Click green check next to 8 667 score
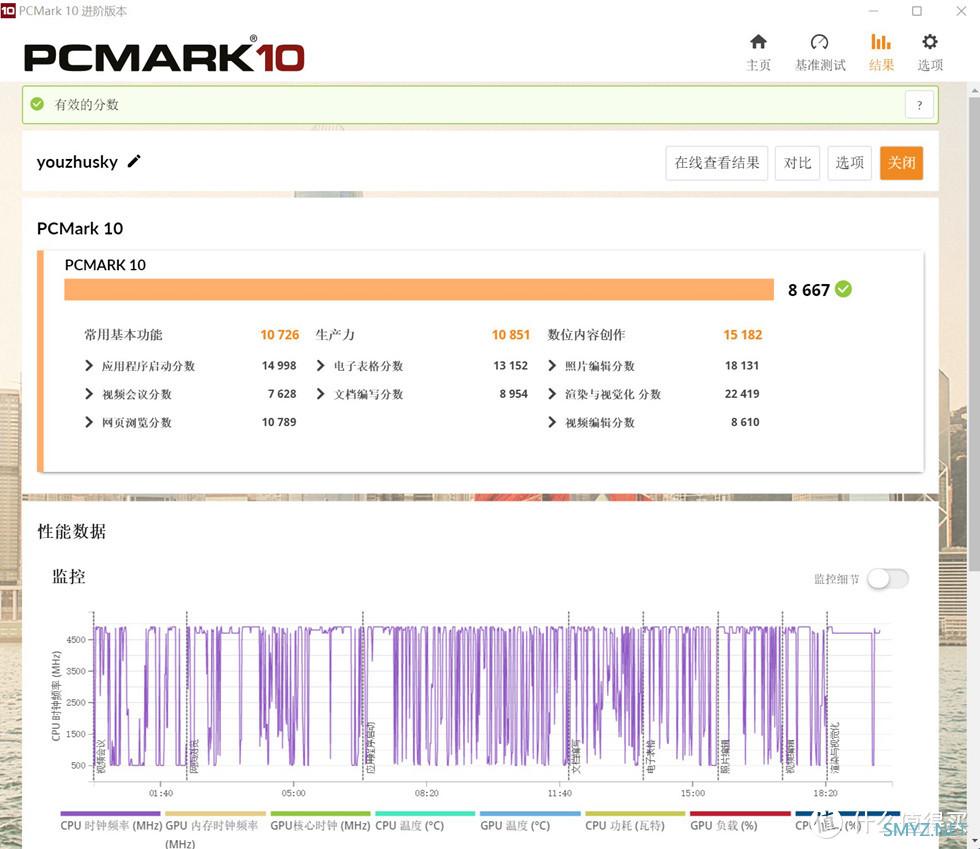The image size is (980, 849). [843, 289]
